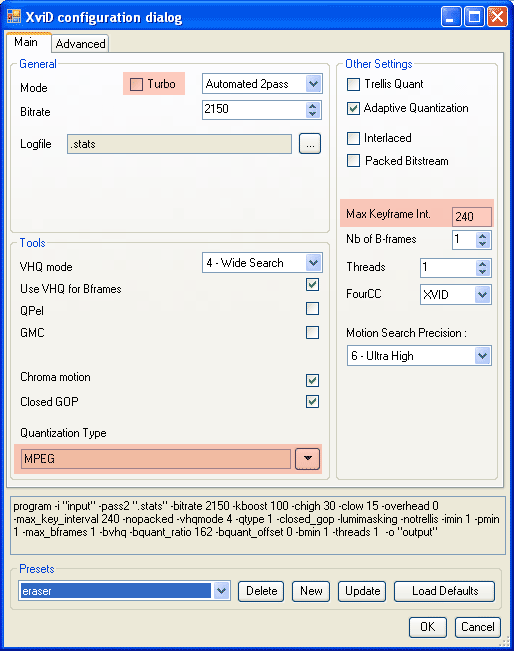Switch to the Advanced tab

pyautogui.click(x=81, y=44)
